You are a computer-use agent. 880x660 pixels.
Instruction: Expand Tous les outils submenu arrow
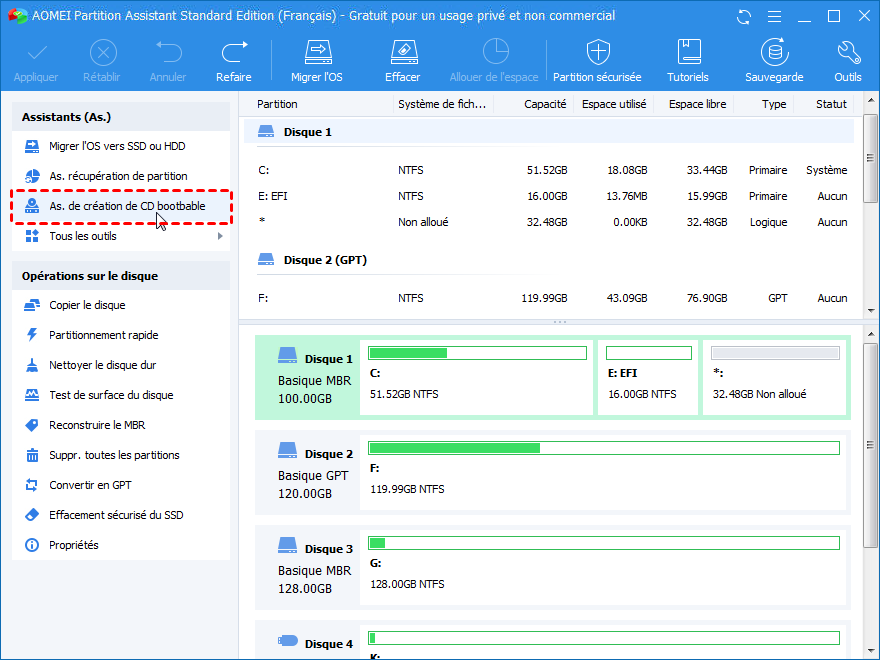221,236
